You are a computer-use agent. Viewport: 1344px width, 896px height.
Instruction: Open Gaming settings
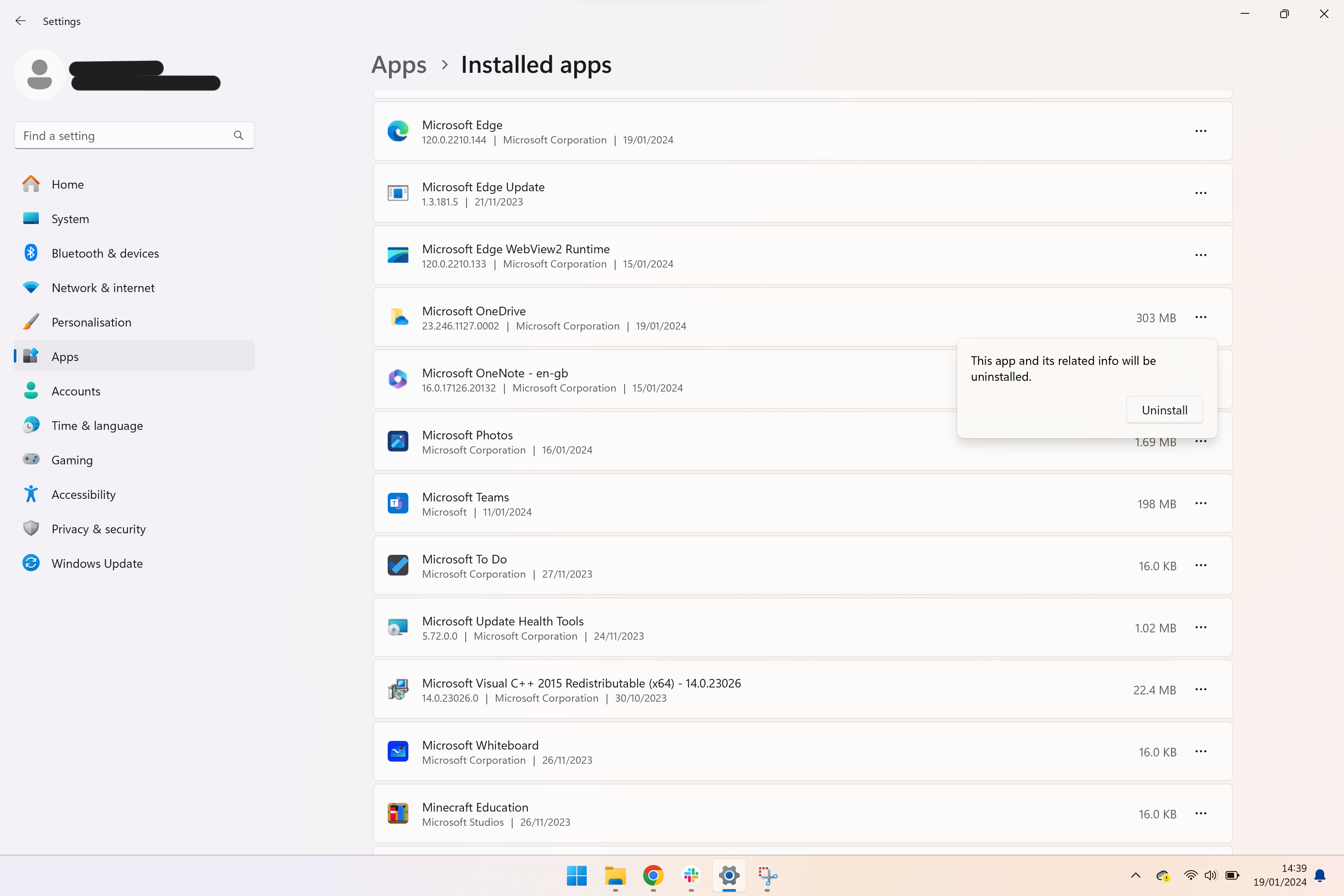134,460
